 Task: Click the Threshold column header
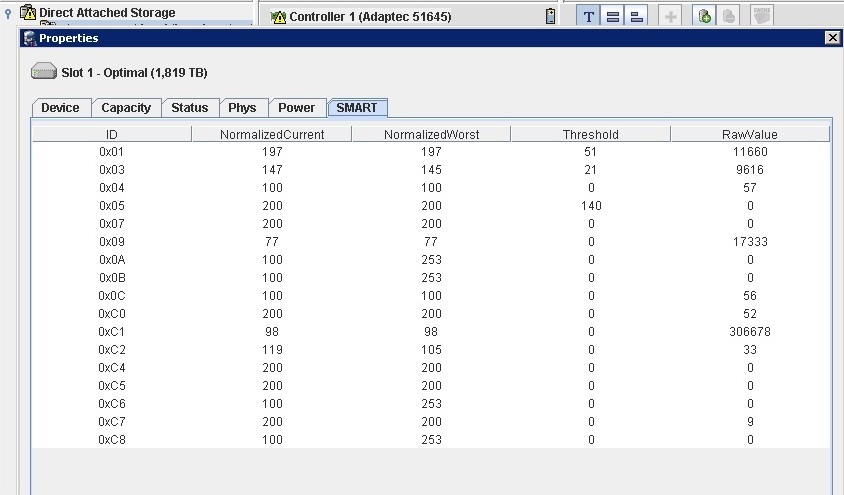click(x=590, y=134)
